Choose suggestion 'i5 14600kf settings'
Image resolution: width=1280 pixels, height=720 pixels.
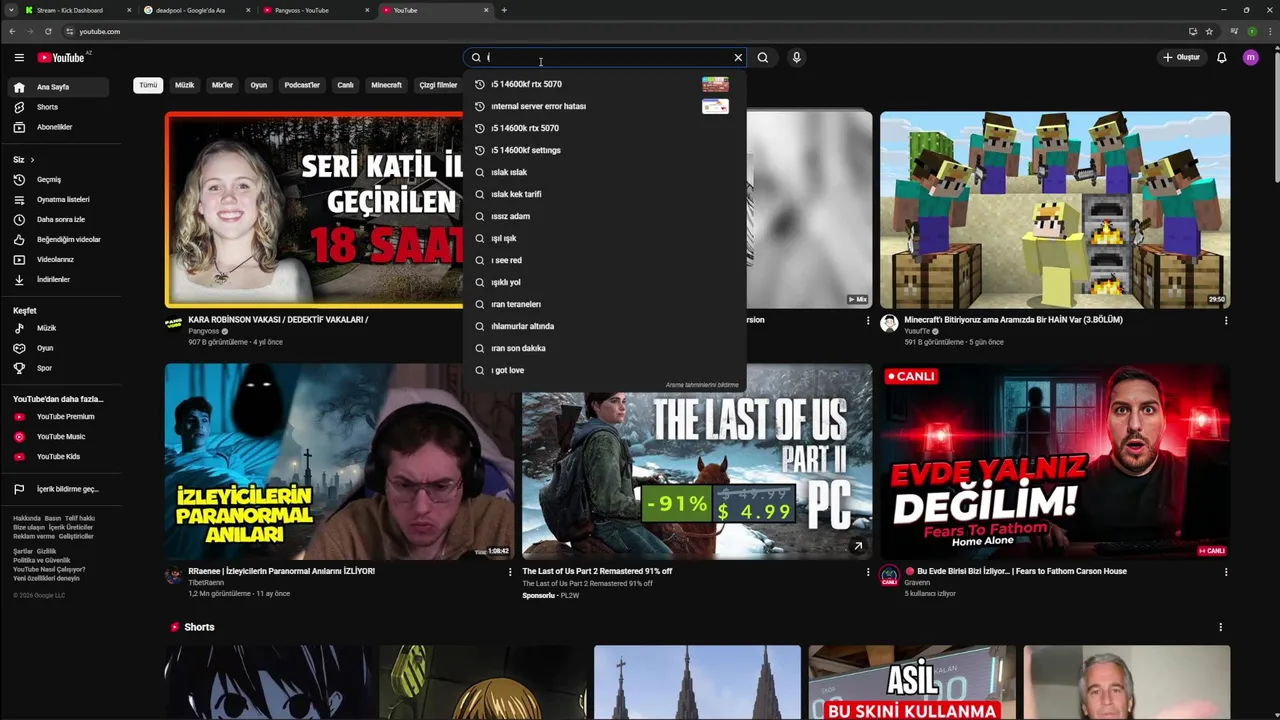(604, 150)
